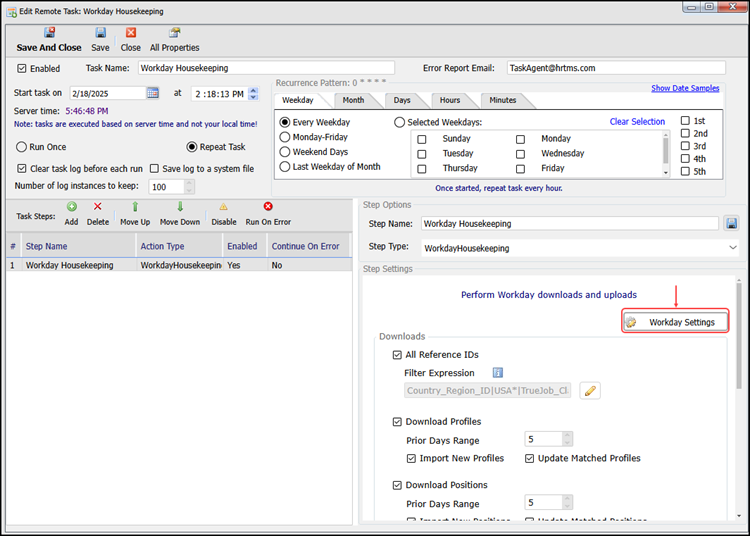750x536 pixels.
Task: Focus the Task Name input field
Action: (266, 68)
